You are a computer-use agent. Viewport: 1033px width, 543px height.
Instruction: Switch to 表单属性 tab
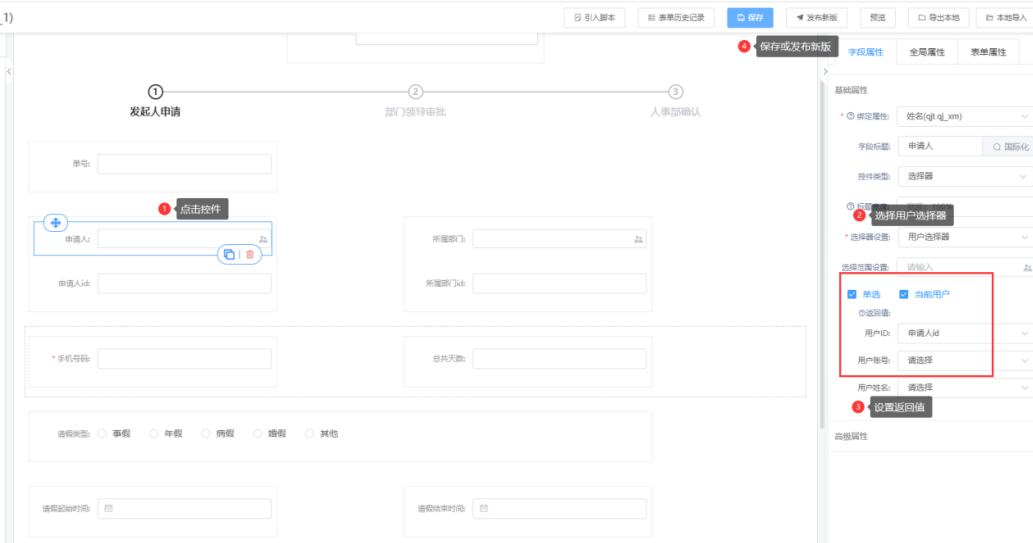click(x=988, y=52)
